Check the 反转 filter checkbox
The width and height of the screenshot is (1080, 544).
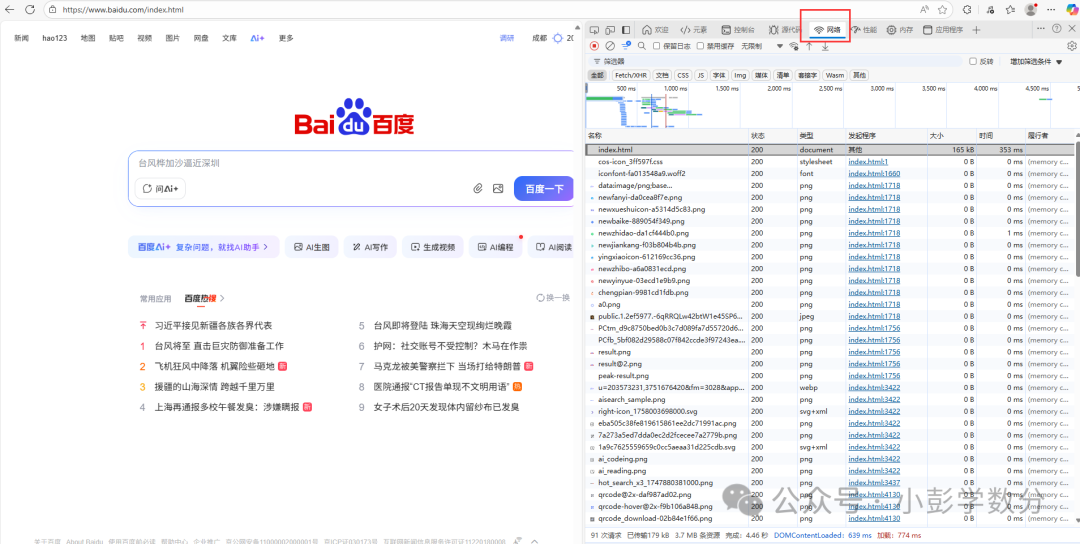973,61
